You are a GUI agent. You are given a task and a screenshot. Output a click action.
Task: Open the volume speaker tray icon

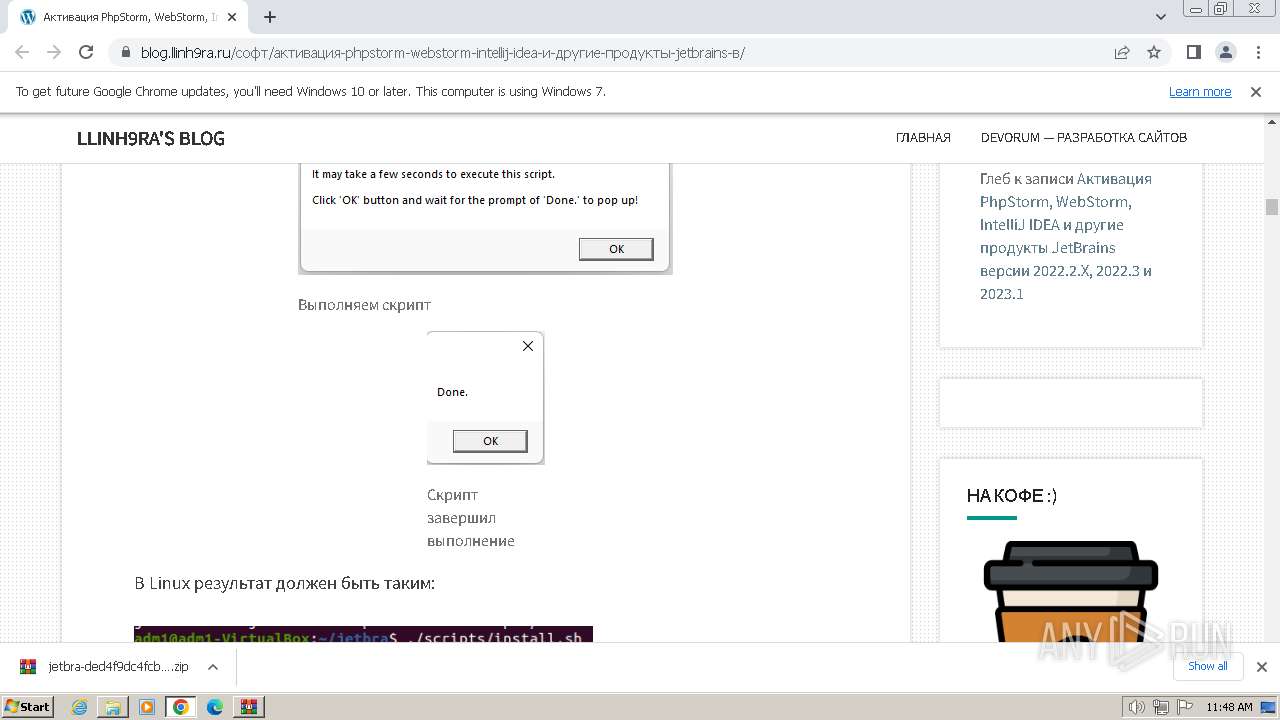[1136, 707]
